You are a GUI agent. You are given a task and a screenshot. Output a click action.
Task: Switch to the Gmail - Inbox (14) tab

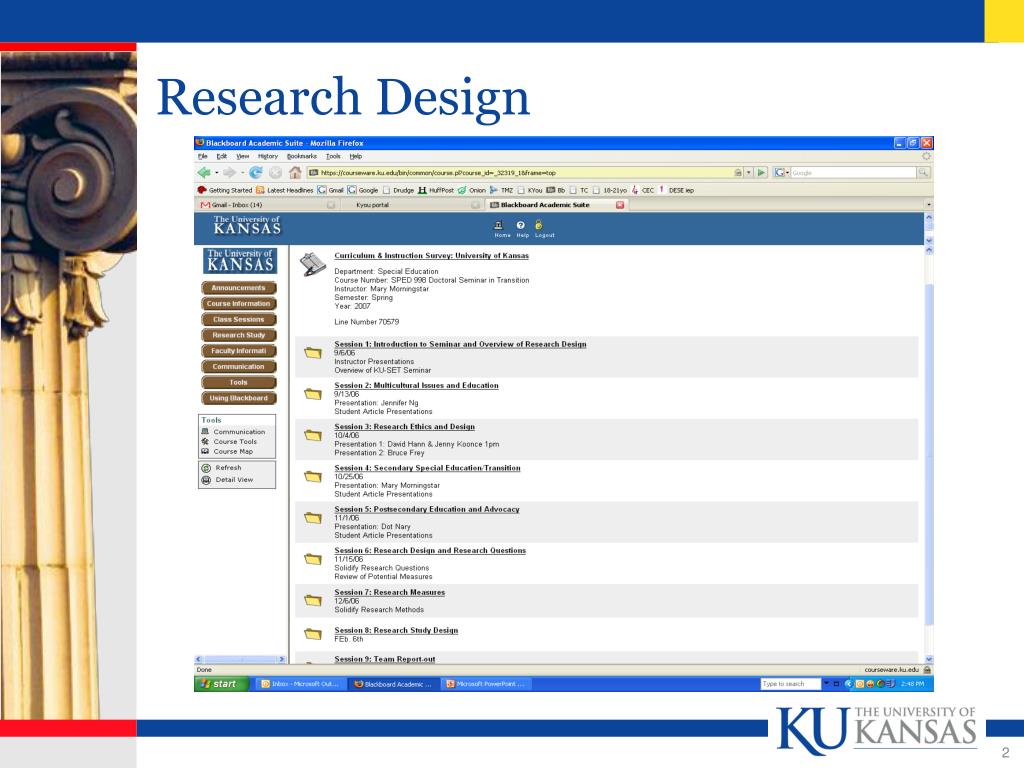click(x=267, y=205)
